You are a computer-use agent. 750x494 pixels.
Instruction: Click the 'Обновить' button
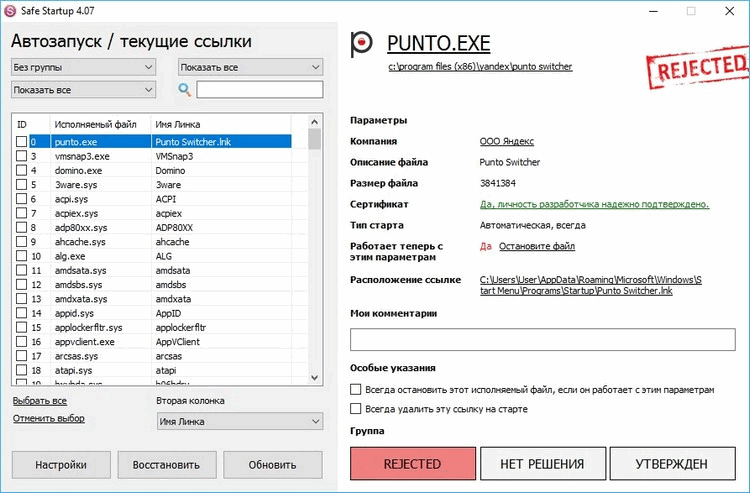tap(273, 464)
